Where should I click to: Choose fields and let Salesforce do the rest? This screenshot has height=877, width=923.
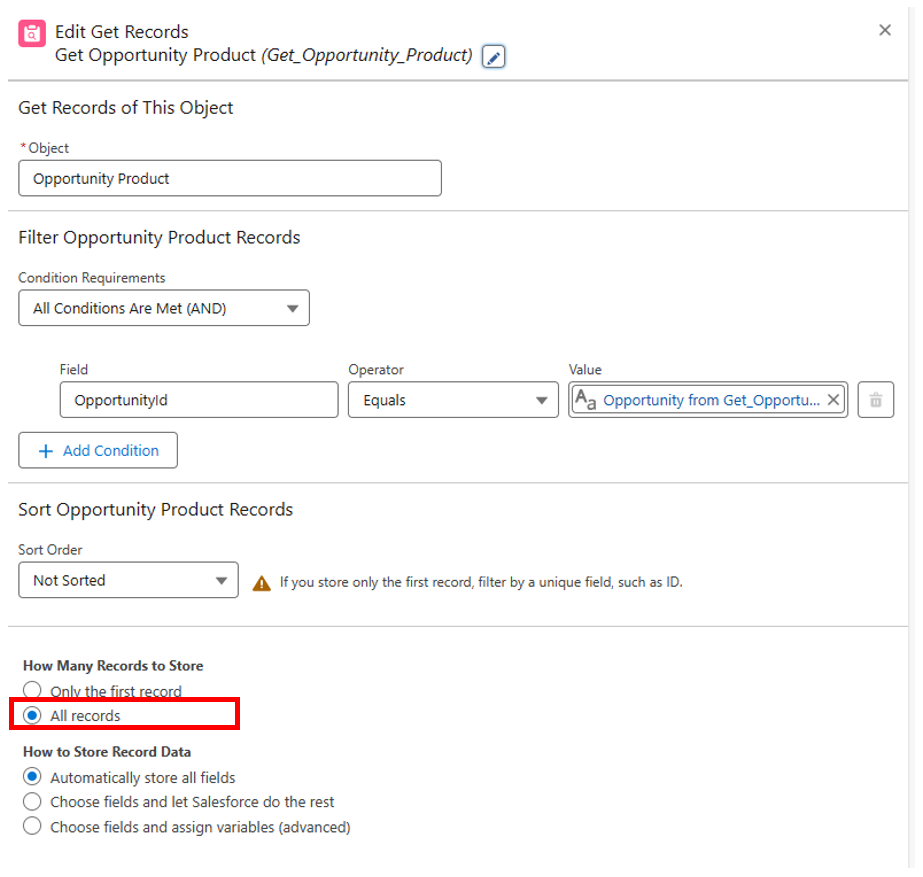32,801
